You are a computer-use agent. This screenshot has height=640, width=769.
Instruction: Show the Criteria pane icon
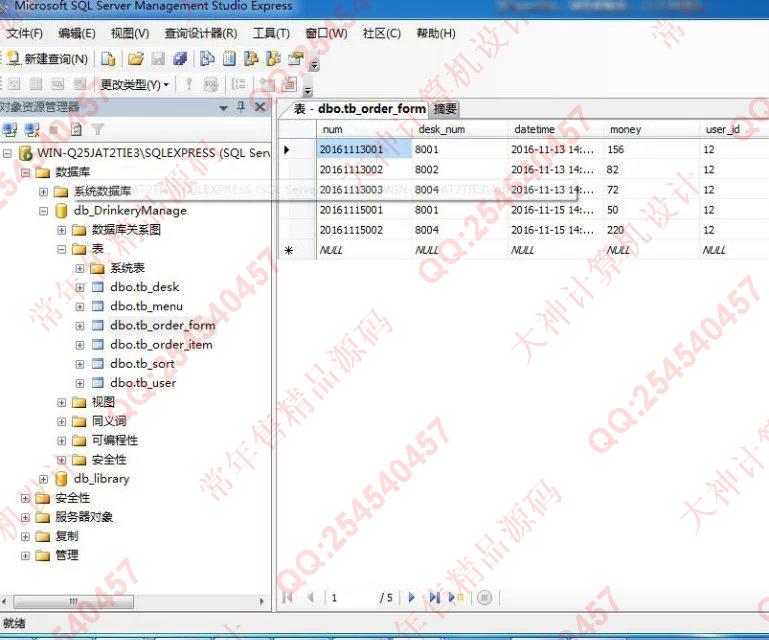36,84
